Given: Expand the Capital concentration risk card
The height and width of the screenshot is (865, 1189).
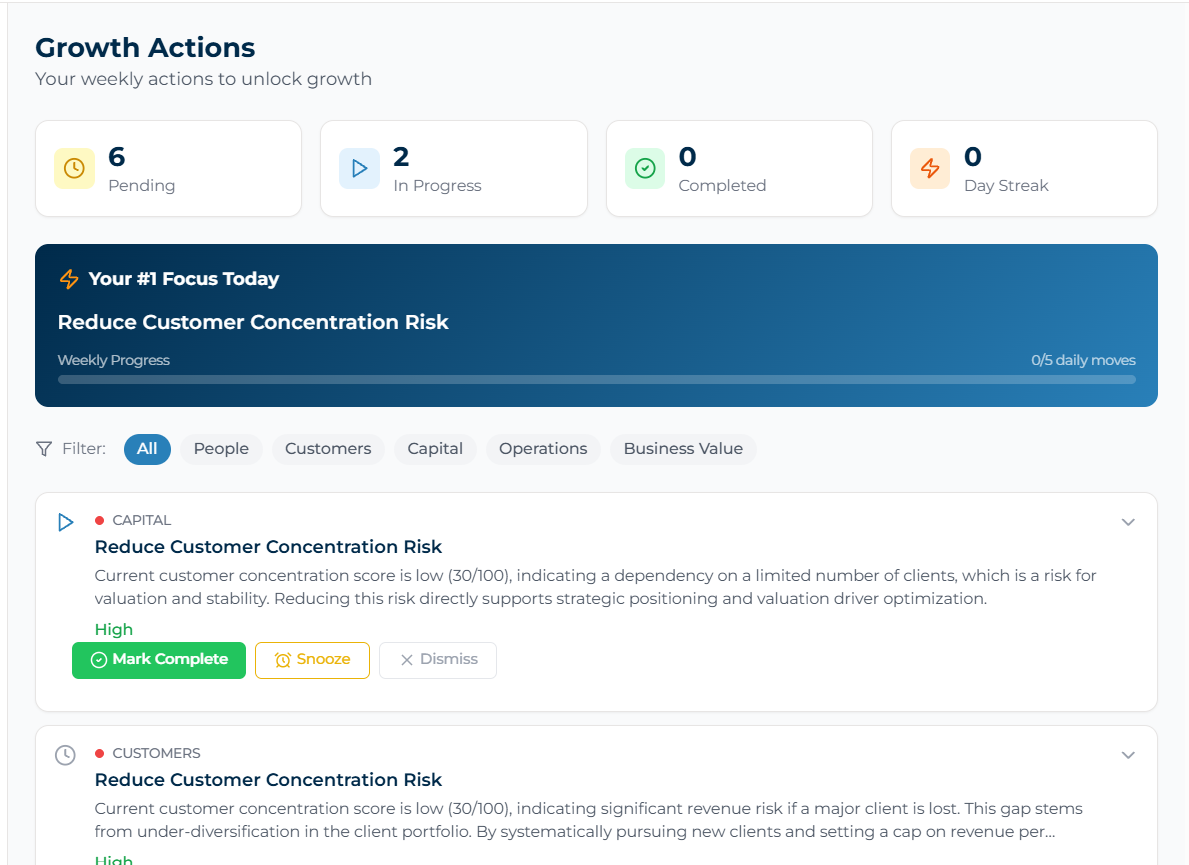Looking at the screenshot, I should pyautogui.click(x=1128, y=522).
